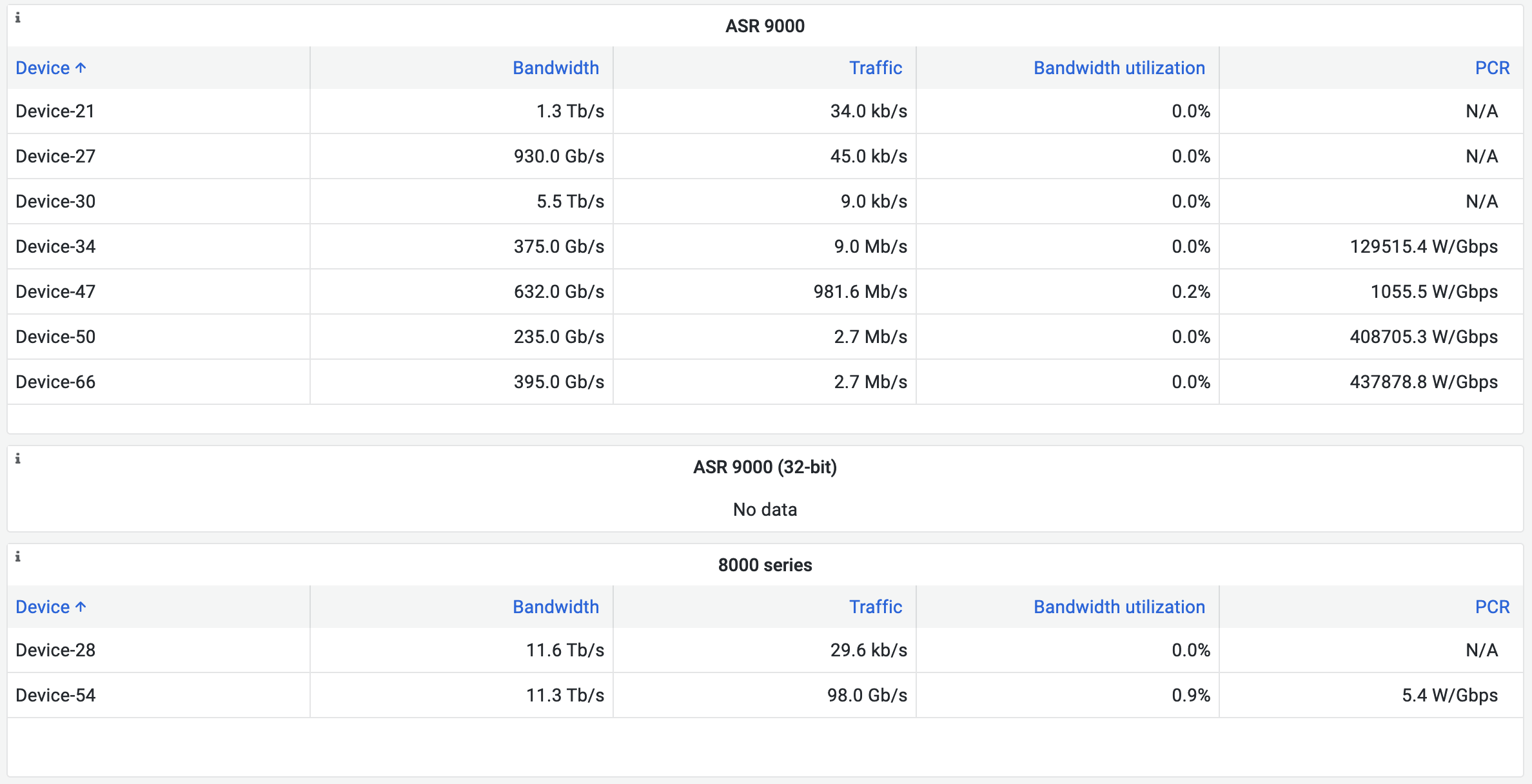Click the 8000 series panel info icon

[x=18, y=557]
